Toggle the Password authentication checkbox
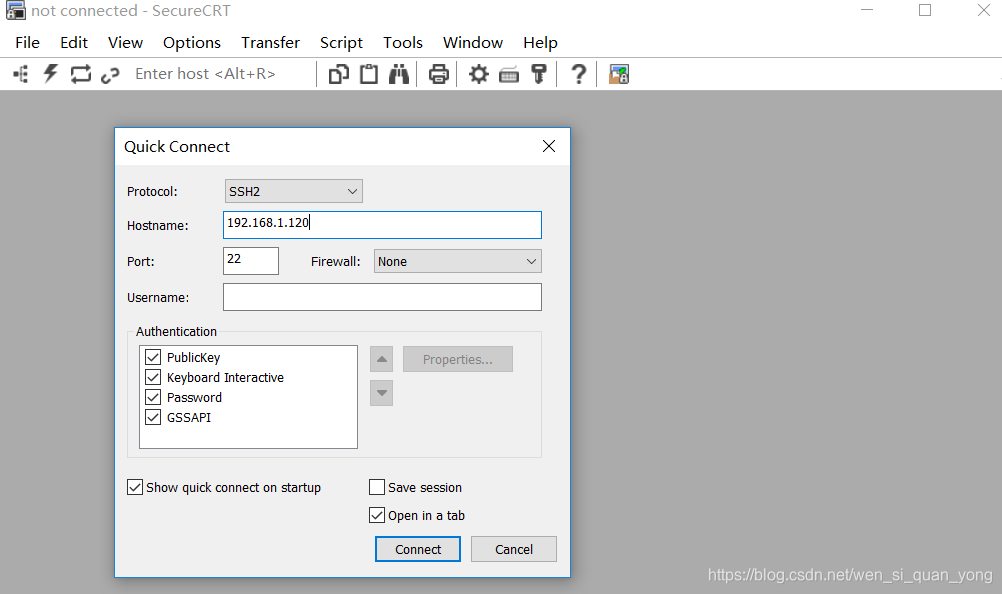1002x594 pixels. tap(153, 397)
